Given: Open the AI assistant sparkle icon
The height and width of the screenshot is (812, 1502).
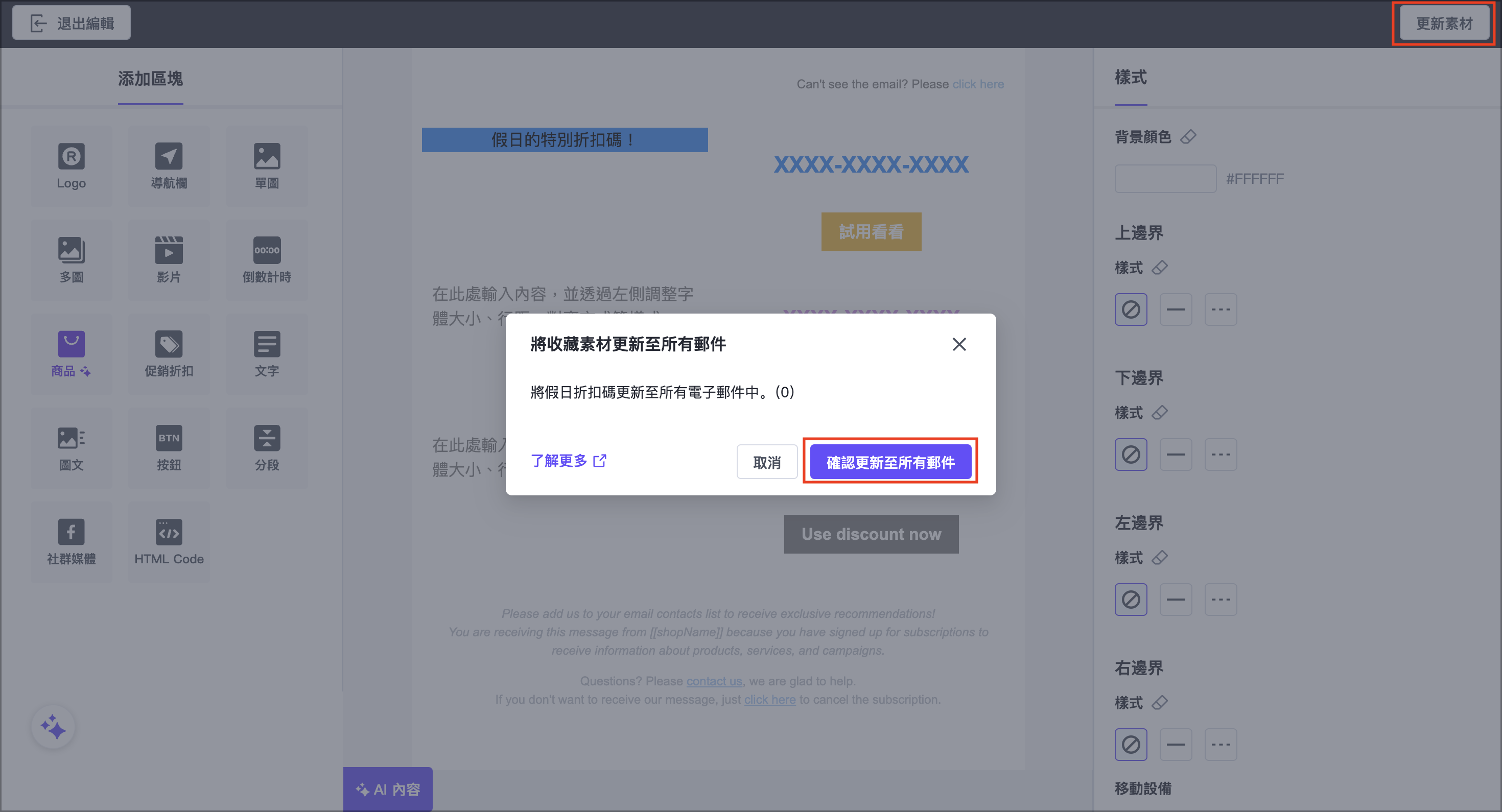Looking at the screenshot, I should point(53,727).
